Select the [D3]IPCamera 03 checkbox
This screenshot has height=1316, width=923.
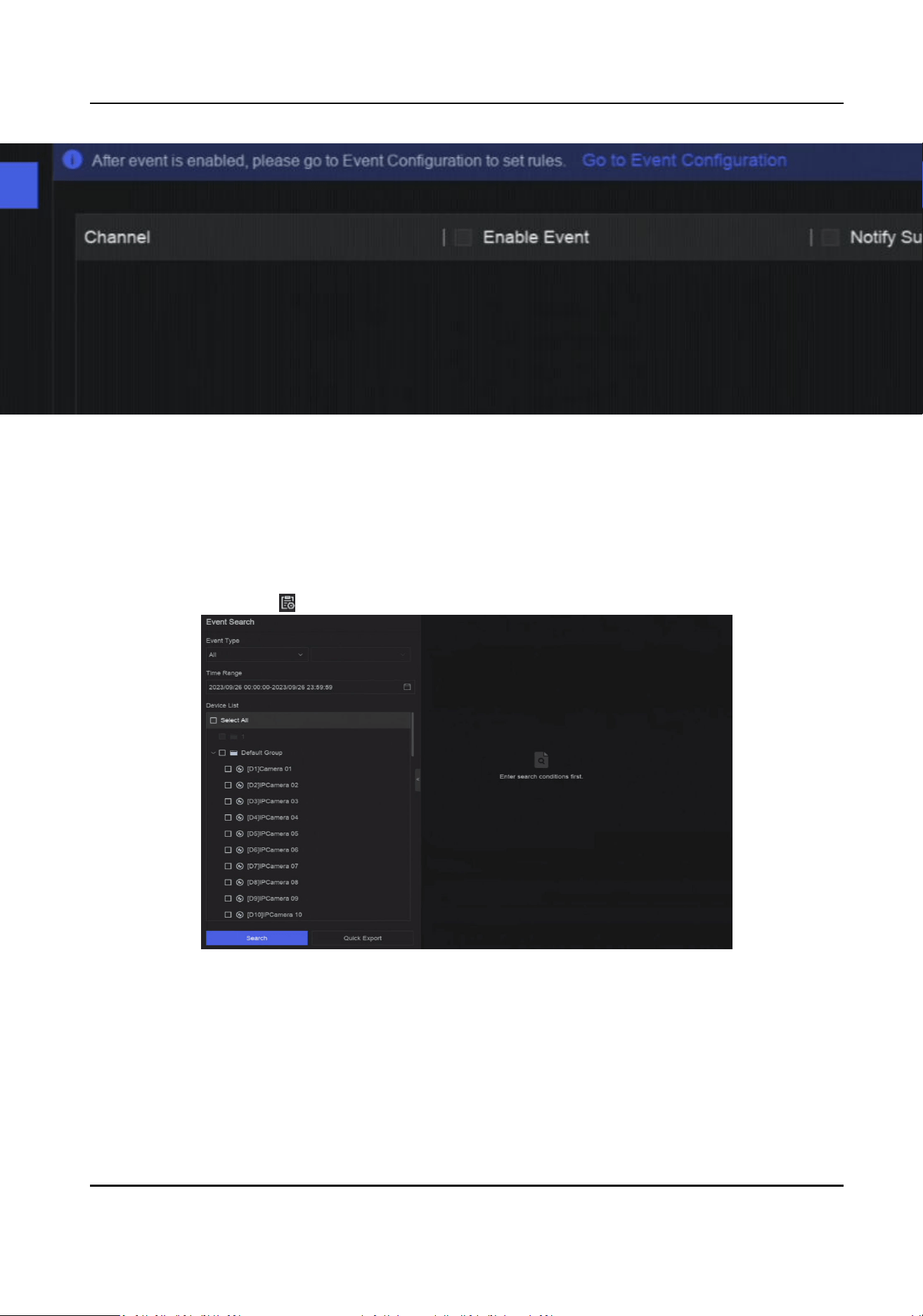point(228,801)
